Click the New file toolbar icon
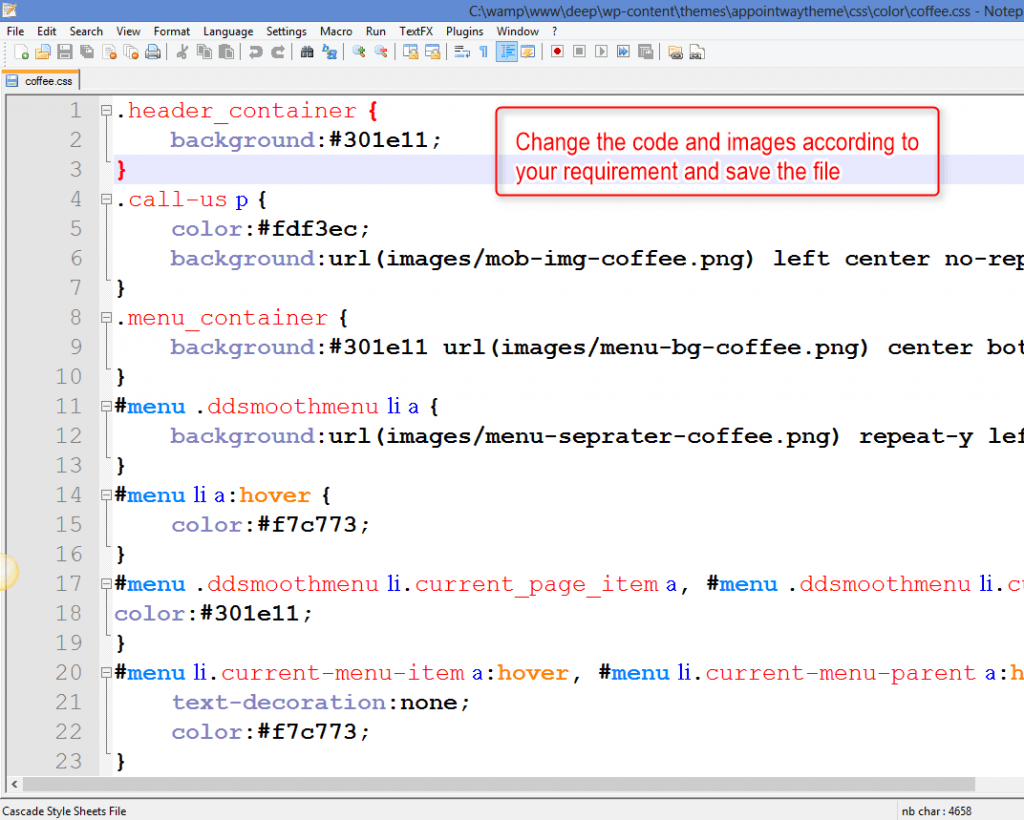1024x820 pixels. [22, 51]
